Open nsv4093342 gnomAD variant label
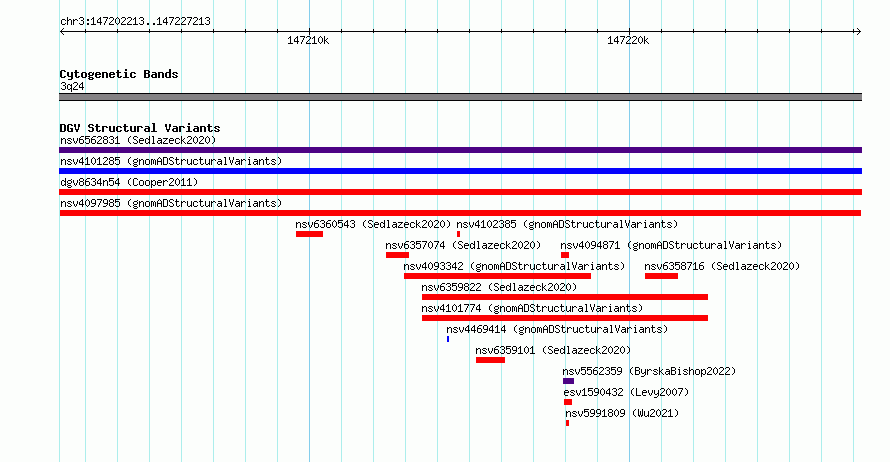The width and height of the screenshot is (890, 462). 514,266
